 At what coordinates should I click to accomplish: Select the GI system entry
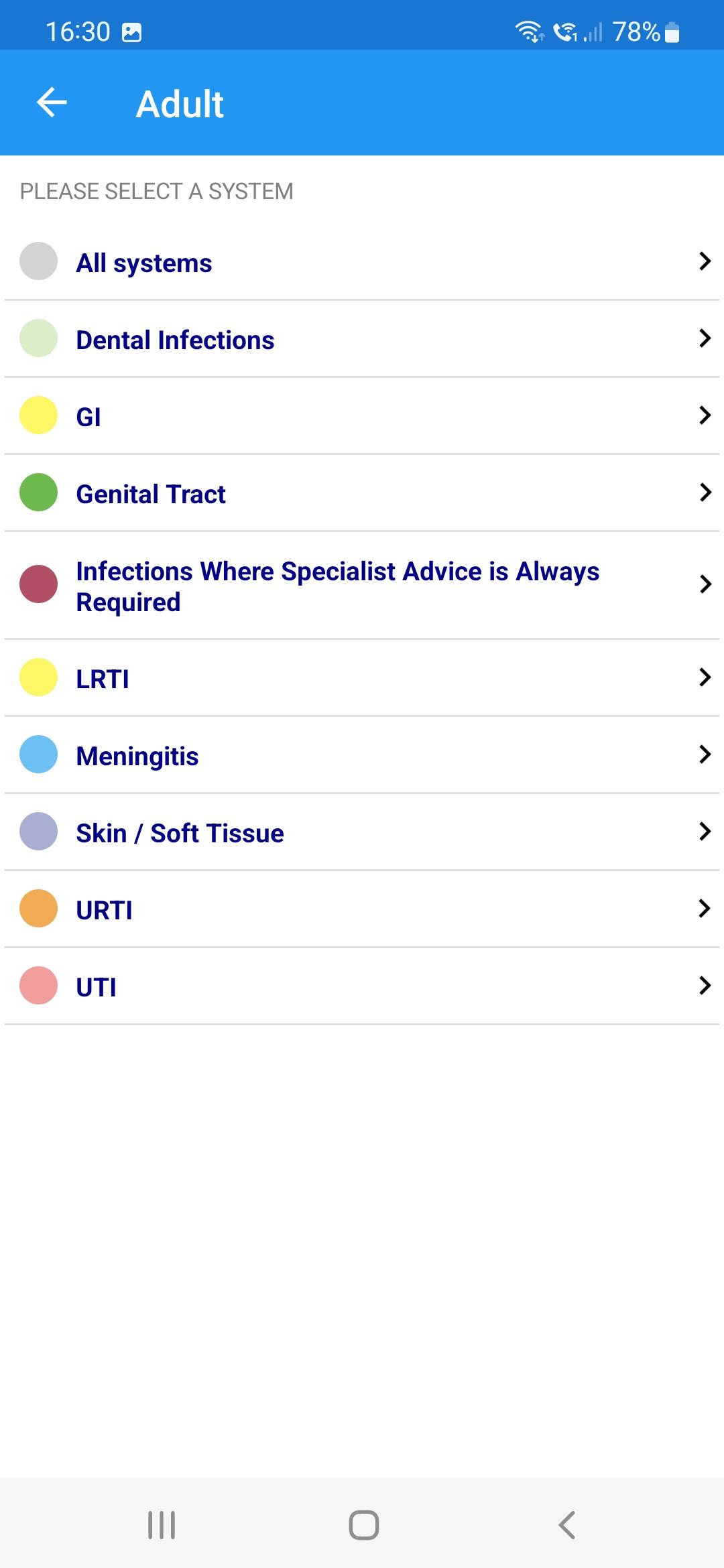coord(362,415)
